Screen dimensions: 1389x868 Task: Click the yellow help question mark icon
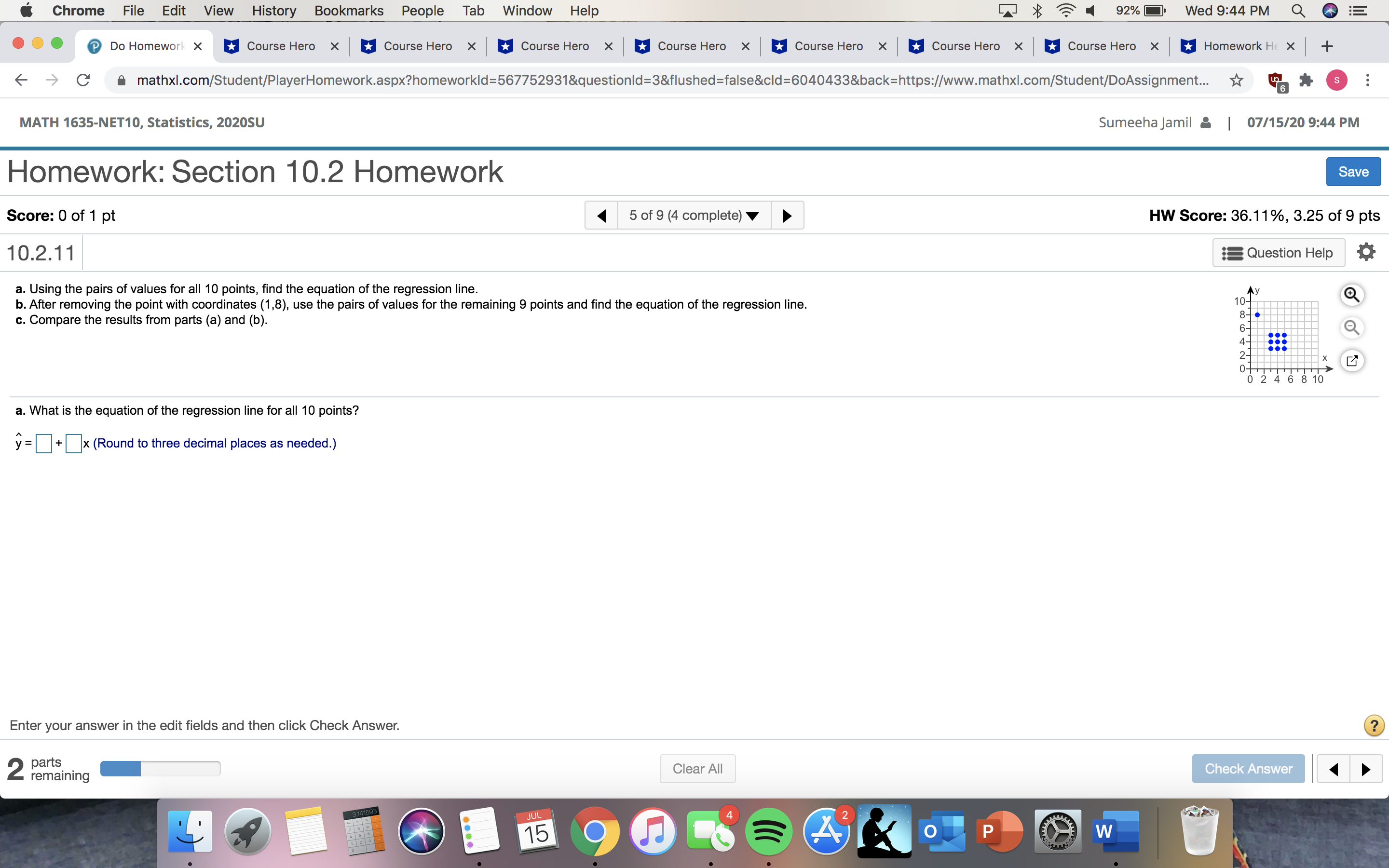1374,726
